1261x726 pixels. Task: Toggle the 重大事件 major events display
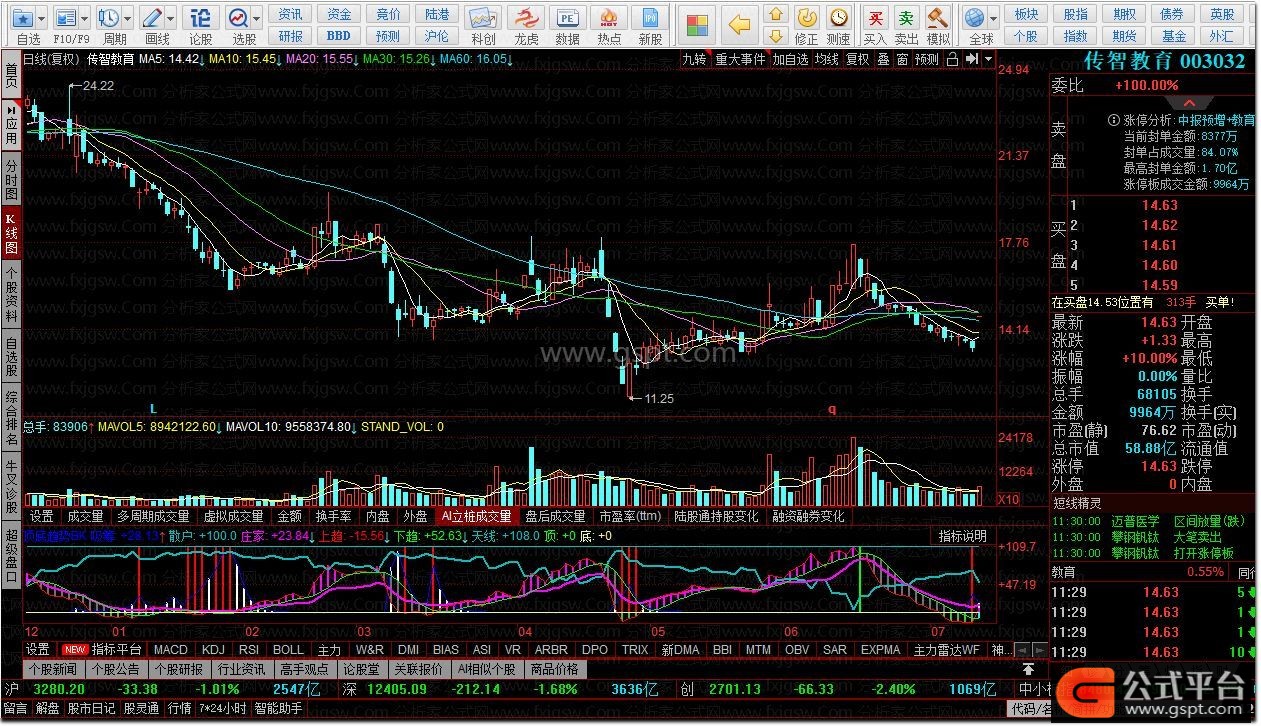740,59
